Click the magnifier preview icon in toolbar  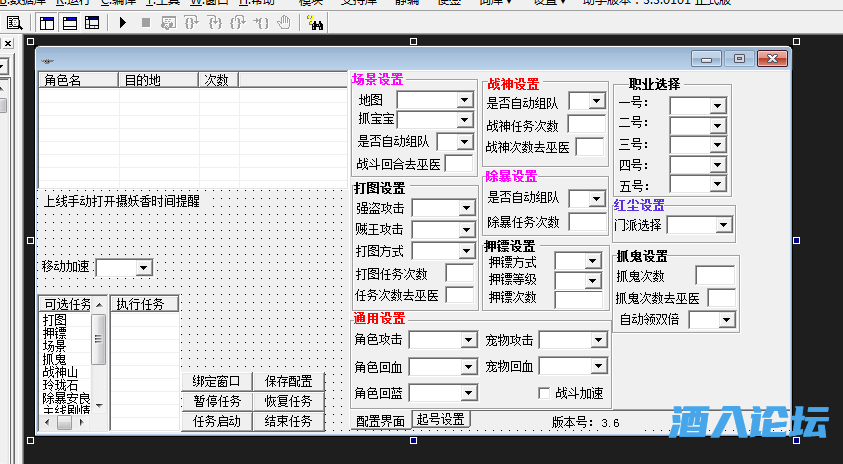[x=15, y=22]
